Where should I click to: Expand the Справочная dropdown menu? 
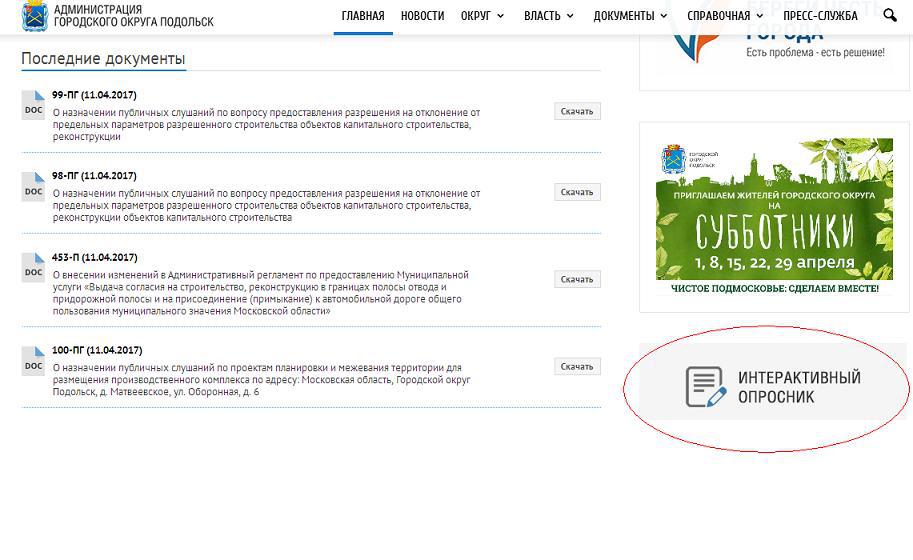tap(725, 16)
